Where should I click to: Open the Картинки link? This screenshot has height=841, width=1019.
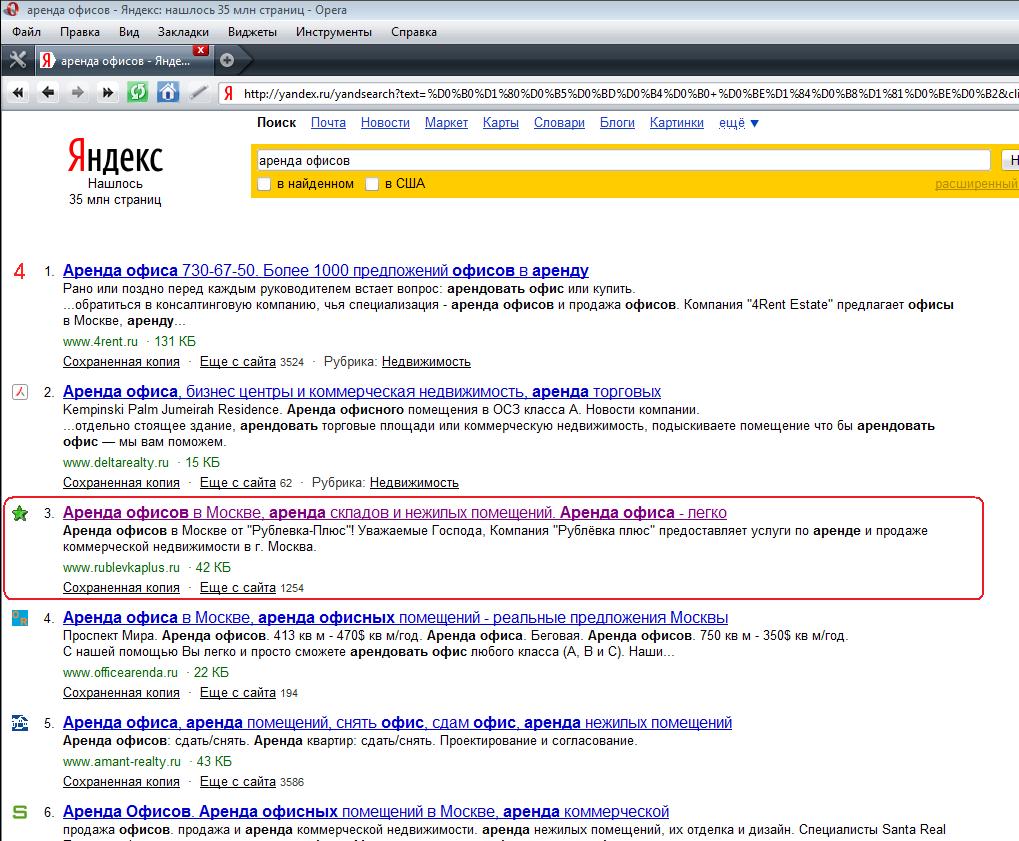pyautogui.click(x=677, y=122)
